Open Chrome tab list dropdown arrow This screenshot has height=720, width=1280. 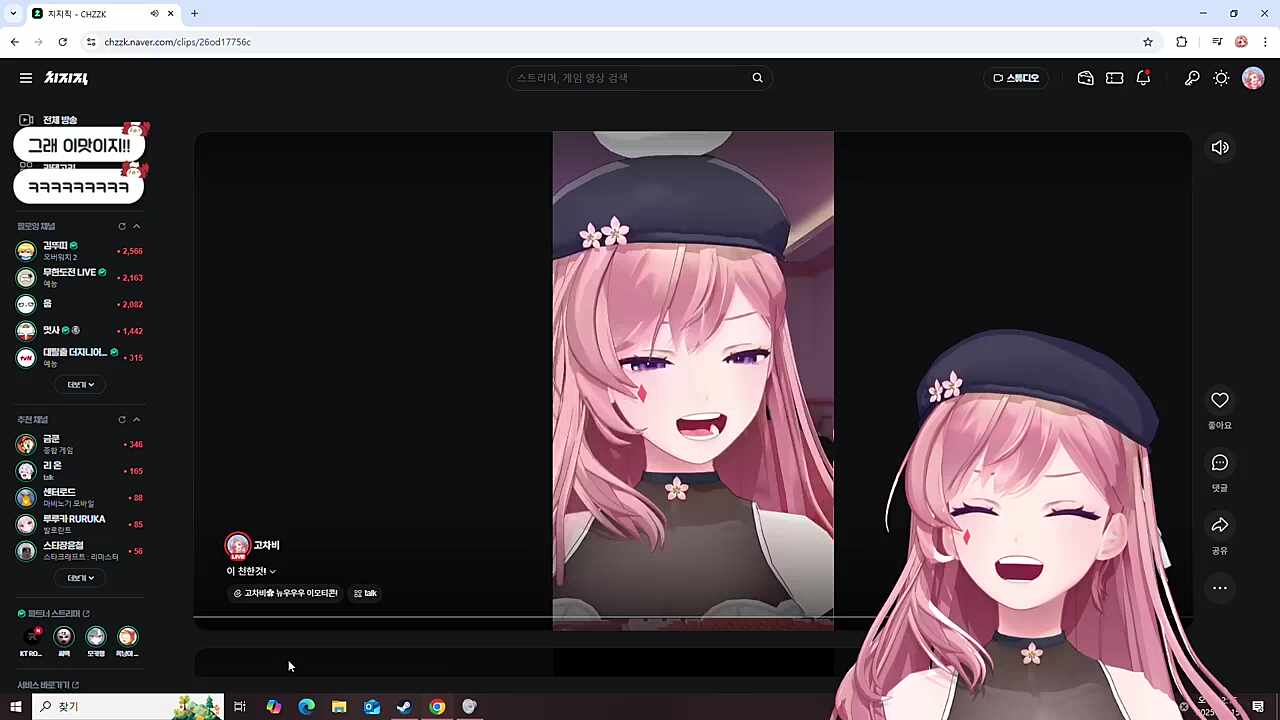(x=13, y=13)
